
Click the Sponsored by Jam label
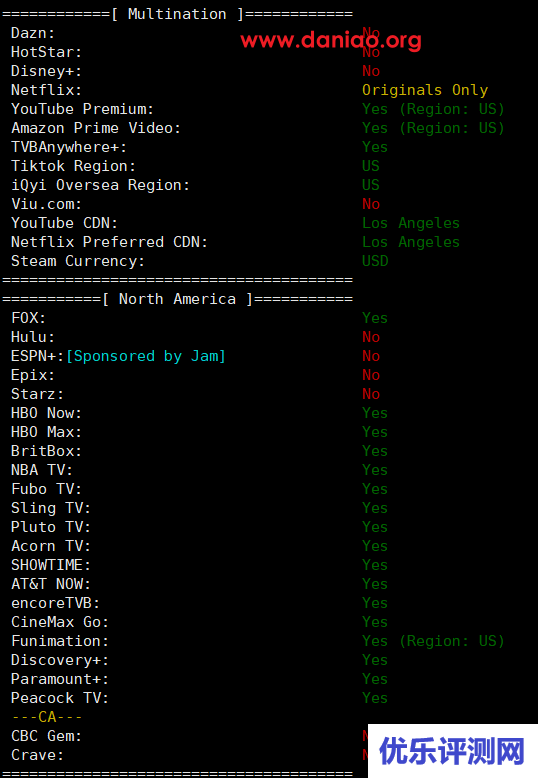[x=146, y=356]
